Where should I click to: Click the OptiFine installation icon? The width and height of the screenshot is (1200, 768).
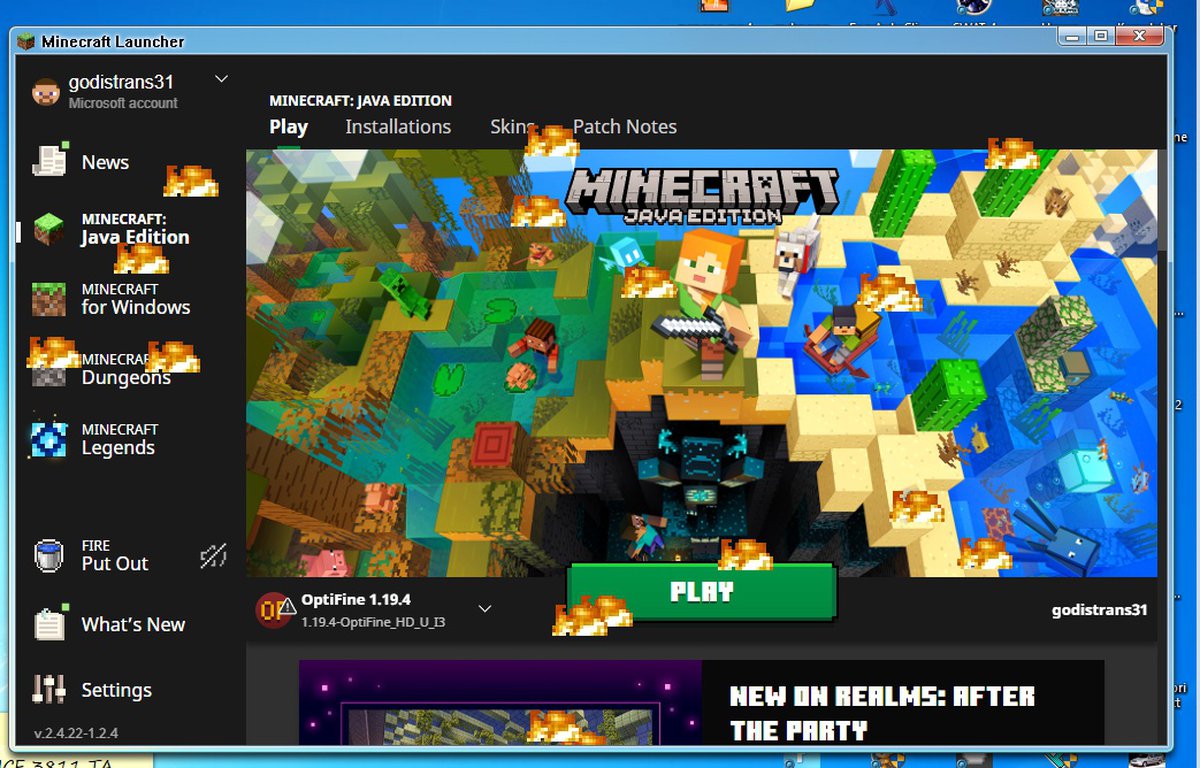[x=274, y=609]
